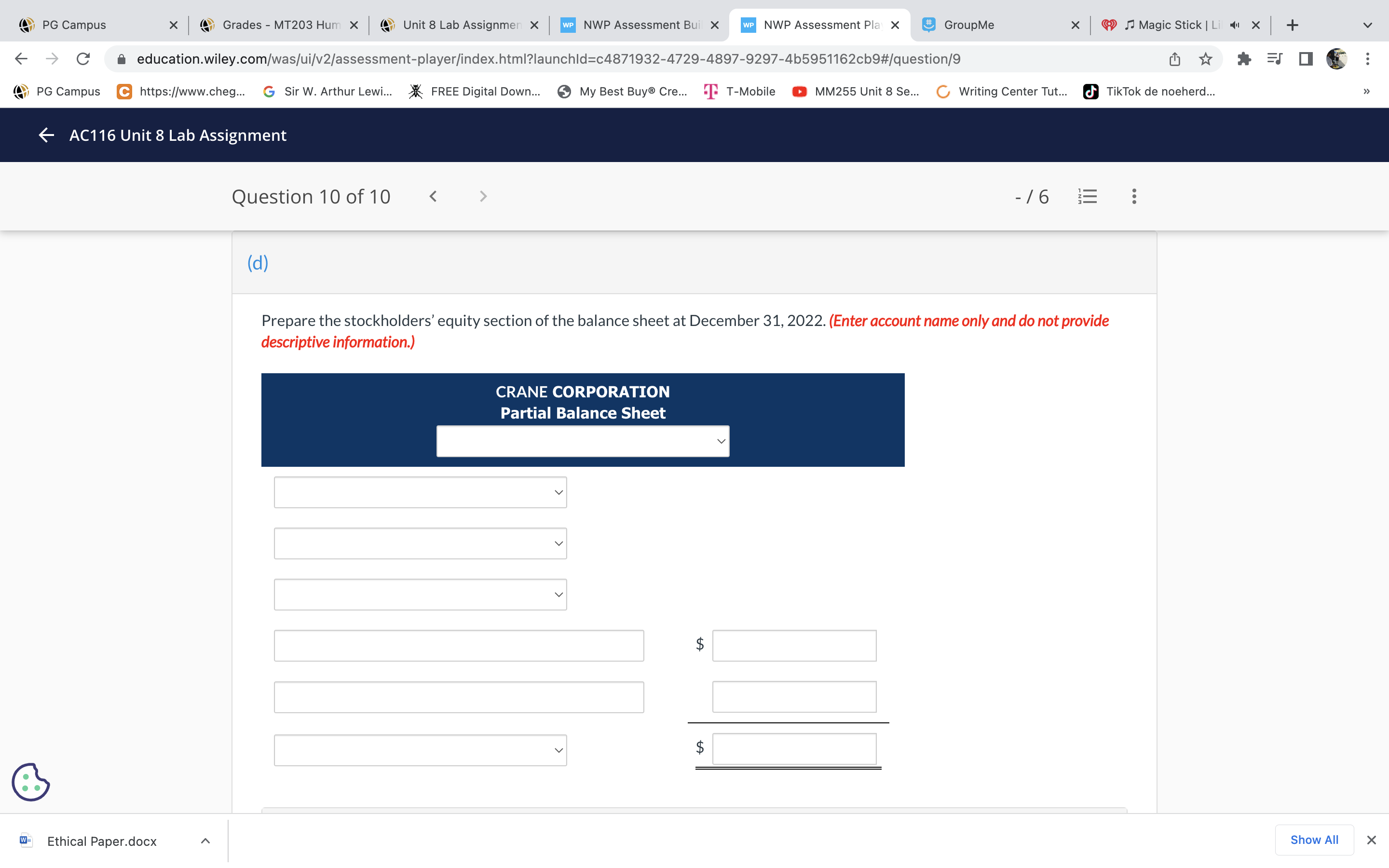This screenshot has width=1389, height=868.
Task: Expand the Ethical Paper.docx download options
Action: 205,841
